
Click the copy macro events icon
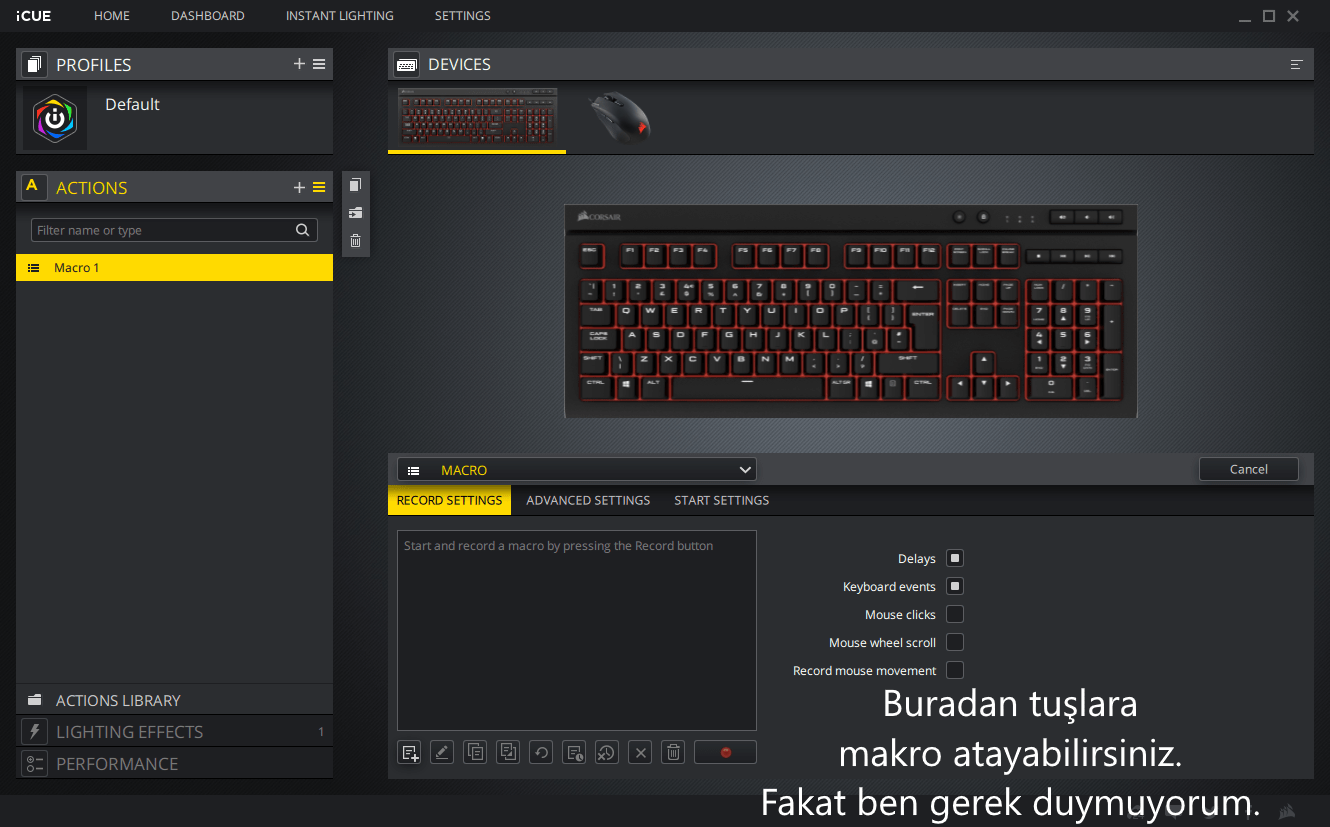point(475,753)
